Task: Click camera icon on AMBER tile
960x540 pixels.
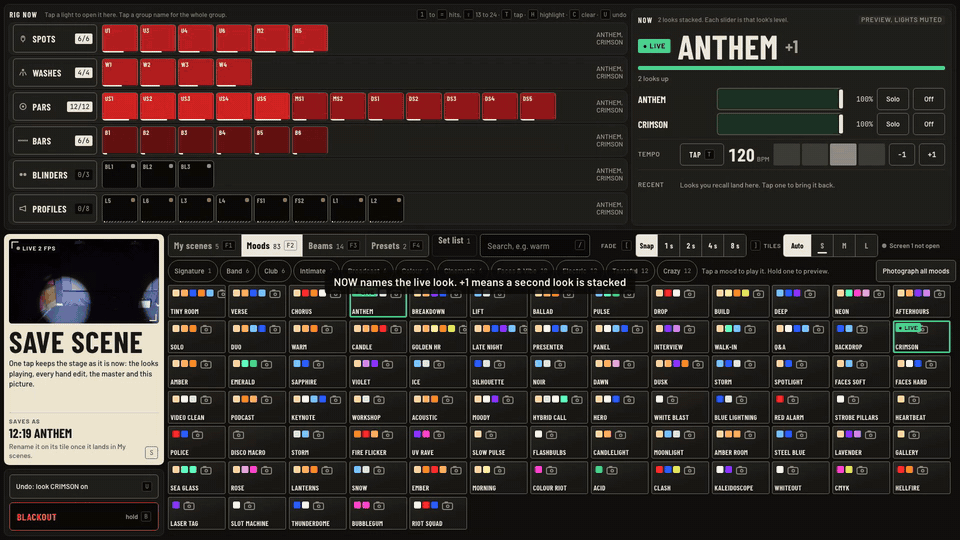Action: (206, 364)
